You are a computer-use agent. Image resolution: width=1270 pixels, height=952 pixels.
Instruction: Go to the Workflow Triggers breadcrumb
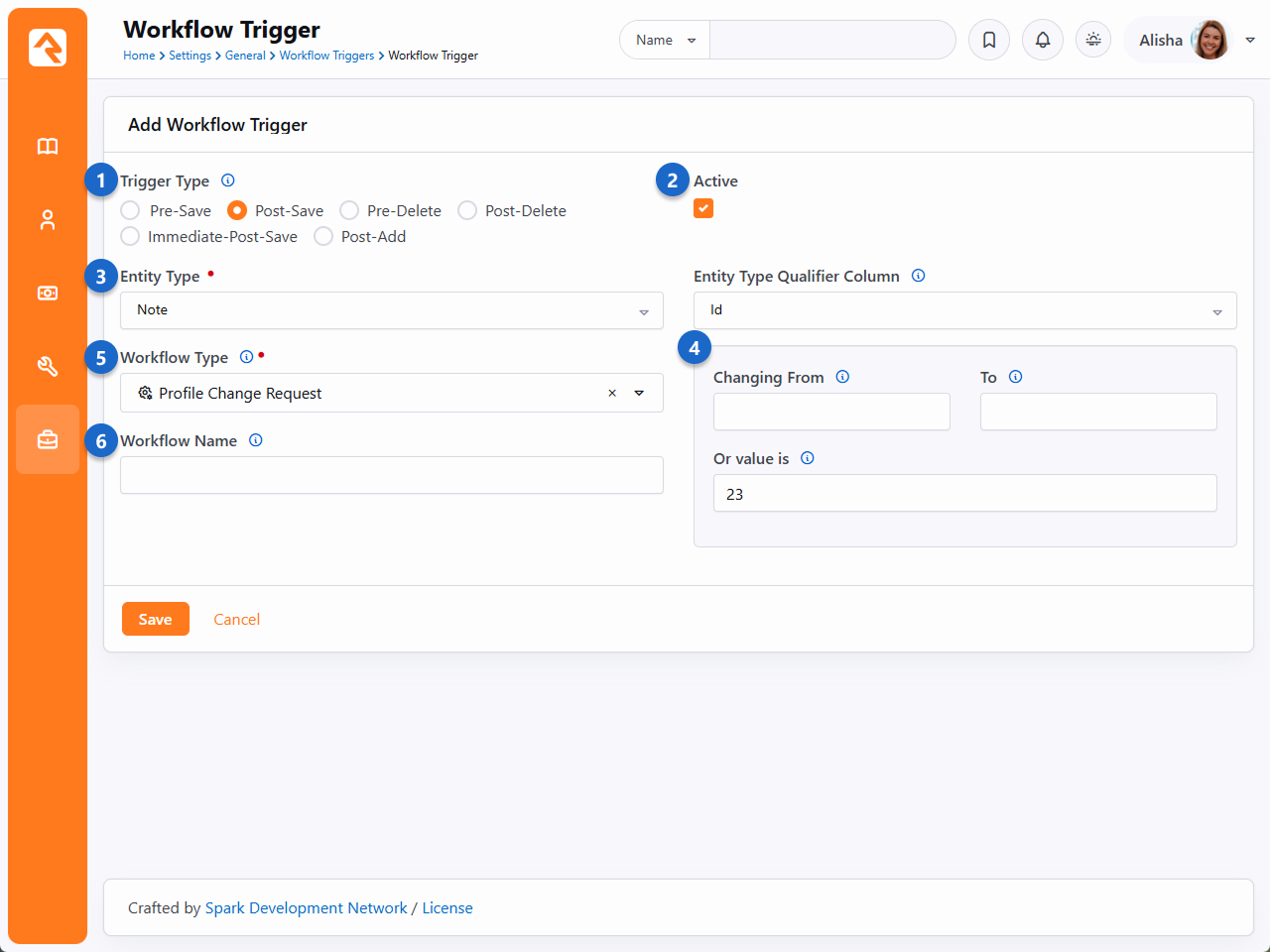326,56
